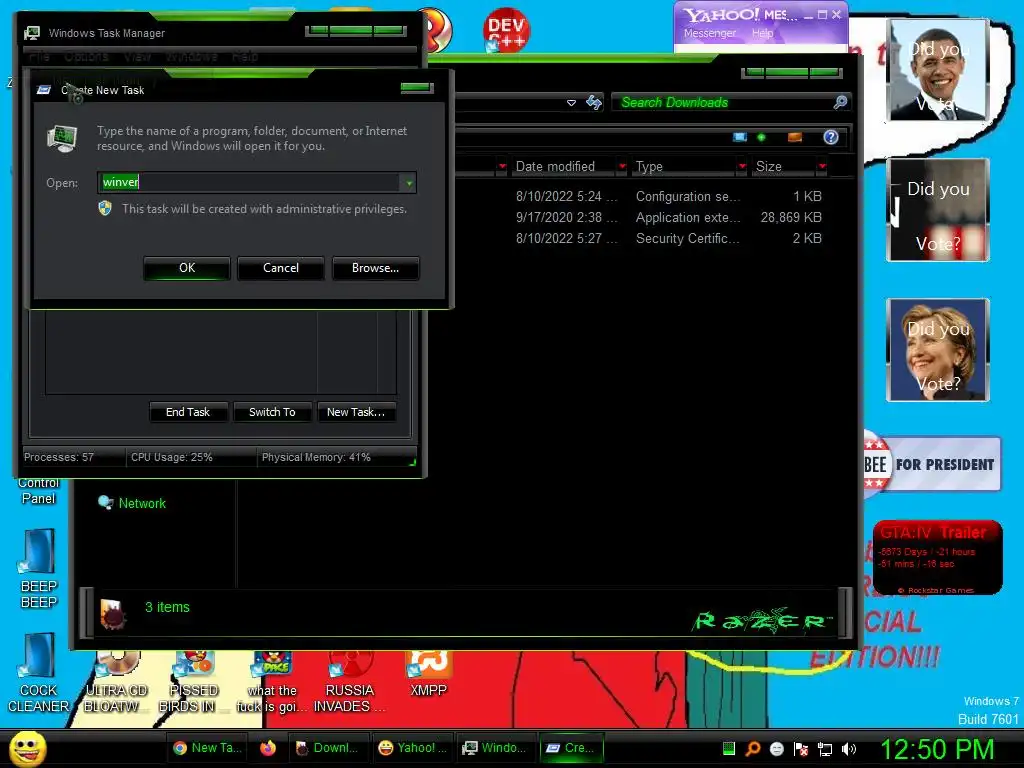Click 'Physical Memory: 41%' in the status bar
This screenshot has height=768, width=1024.
click(316, 457)
